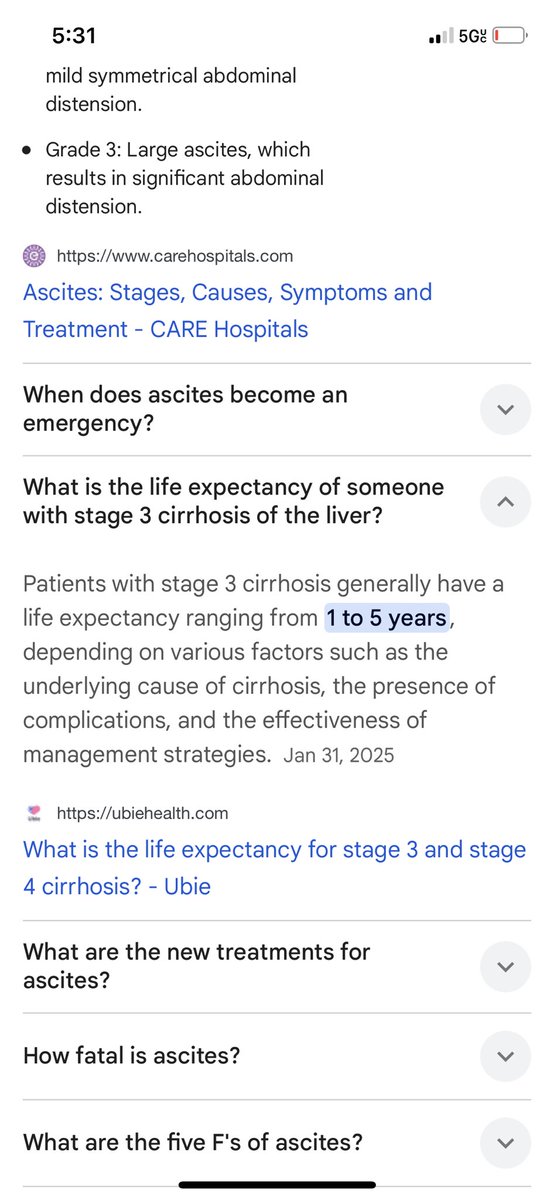Open the Ubie stage 3 and 4 cirrhosis link
554x1200 pixels.
click(274, 867)
